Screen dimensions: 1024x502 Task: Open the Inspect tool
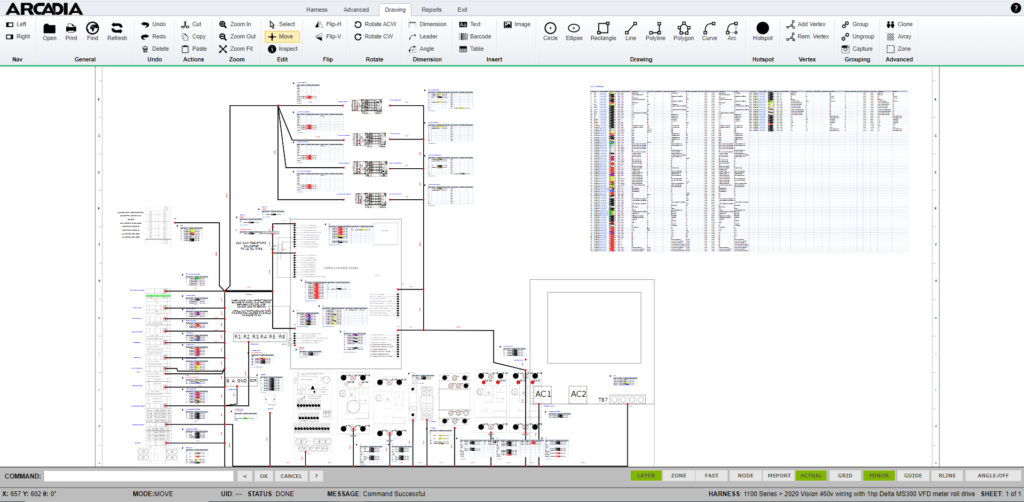[281, 48]
